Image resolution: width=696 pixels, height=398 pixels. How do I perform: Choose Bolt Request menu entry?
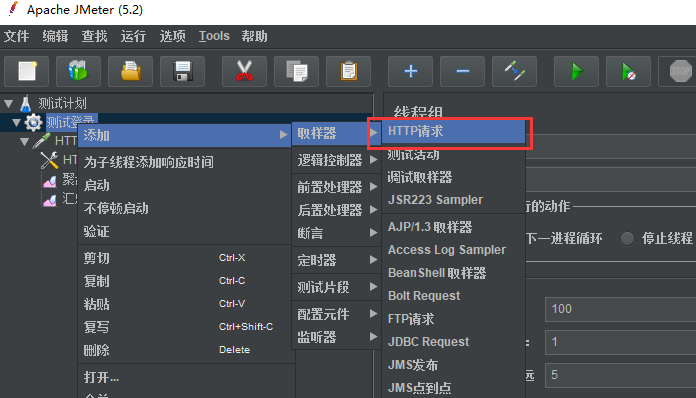pos(453,296)
